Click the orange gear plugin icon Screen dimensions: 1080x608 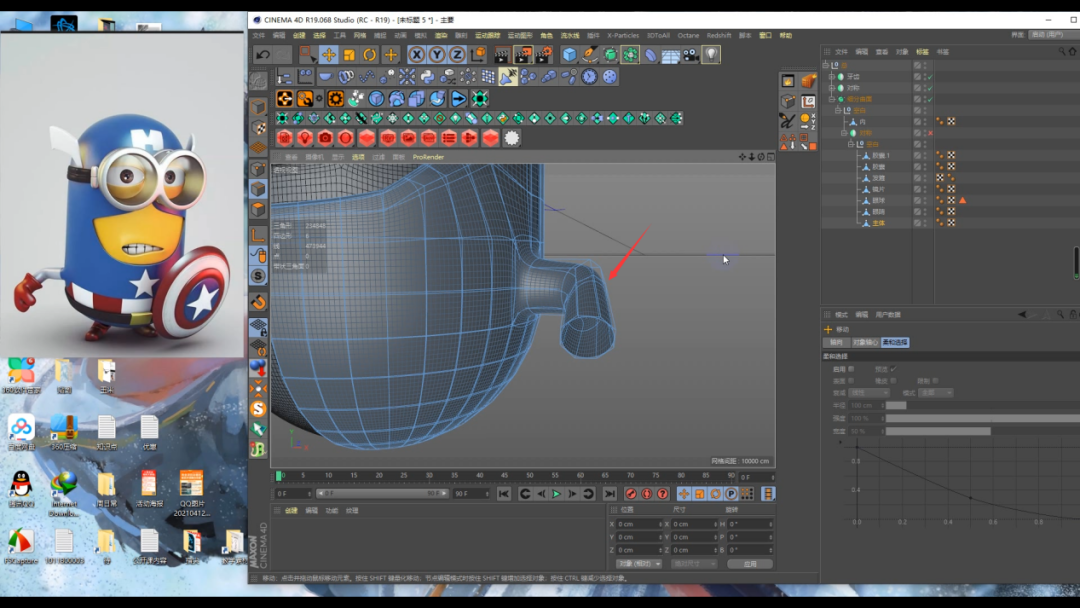coord(335,98)
